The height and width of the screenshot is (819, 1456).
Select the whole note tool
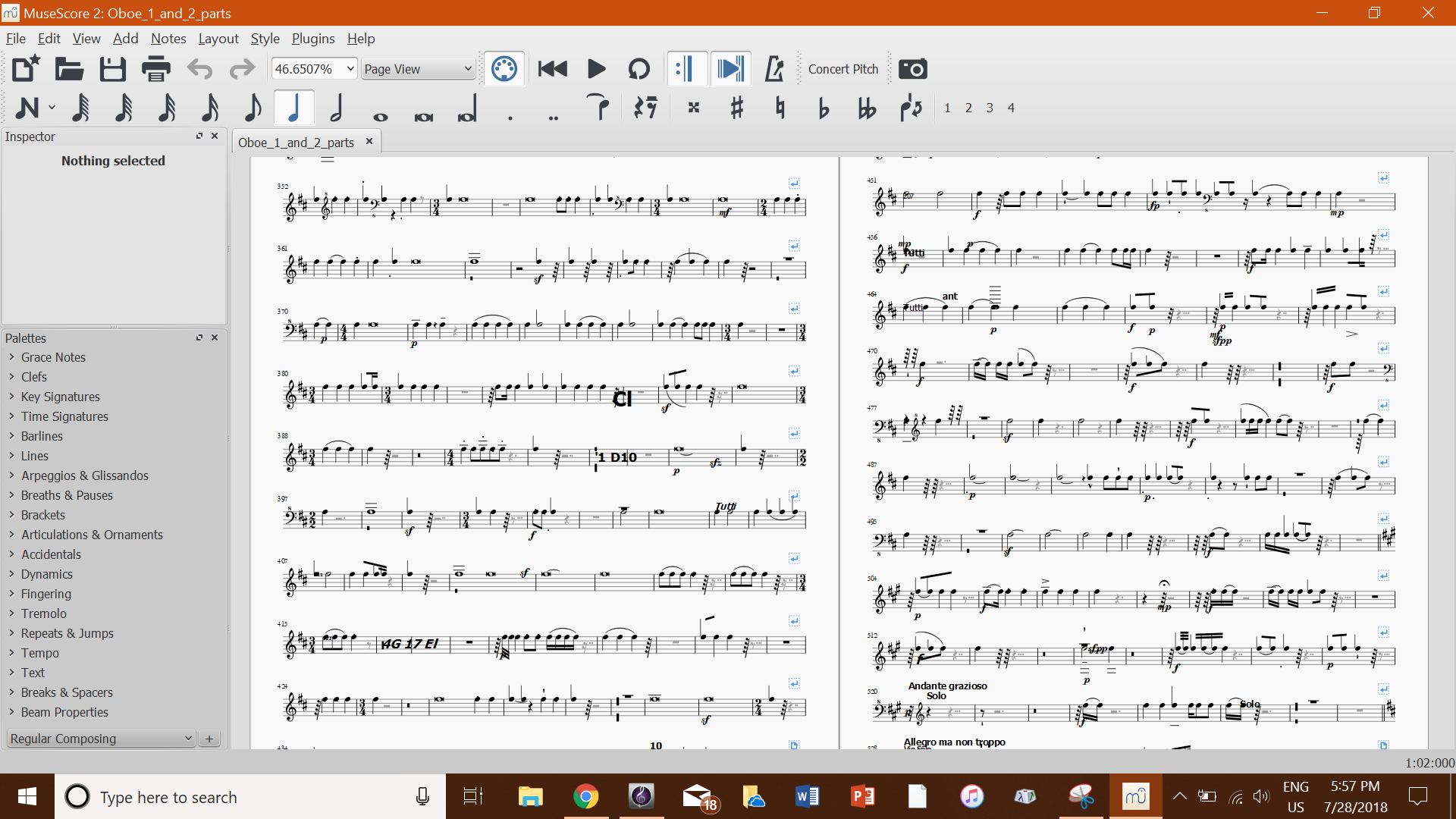coord(382,108)
